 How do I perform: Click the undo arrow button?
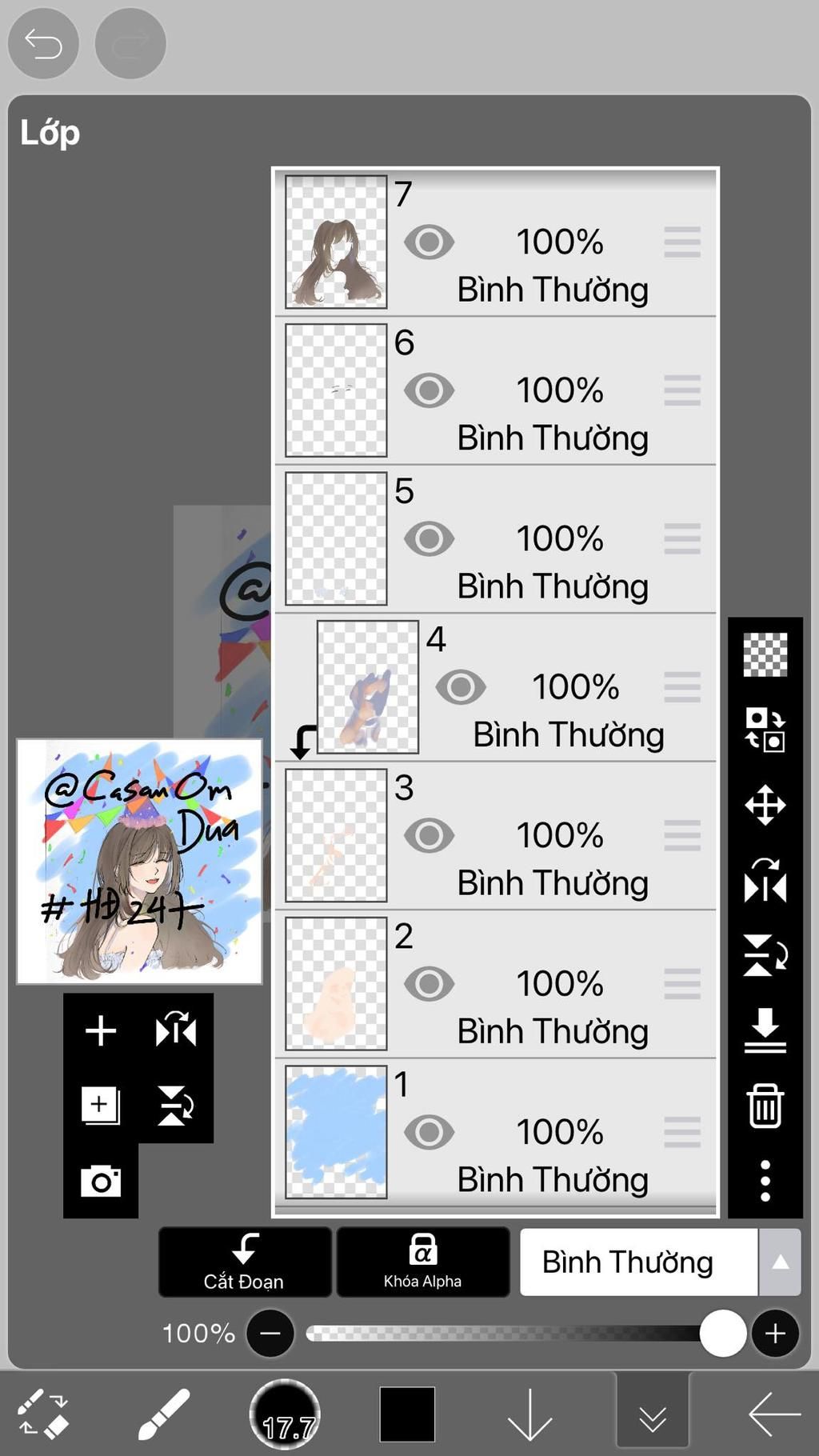coord(43,43)
